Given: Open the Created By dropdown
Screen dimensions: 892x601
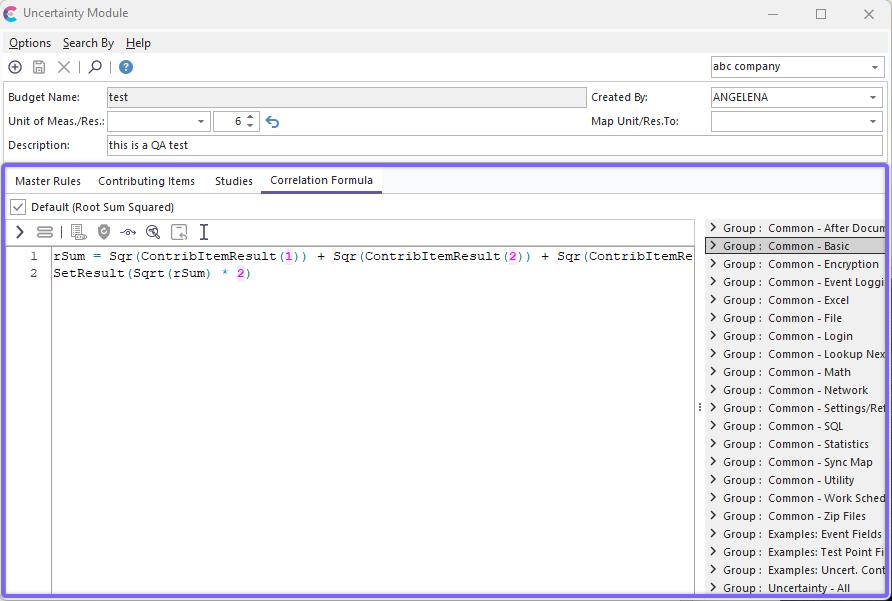Looking at the screenshot, I should [x=874, y=98].
